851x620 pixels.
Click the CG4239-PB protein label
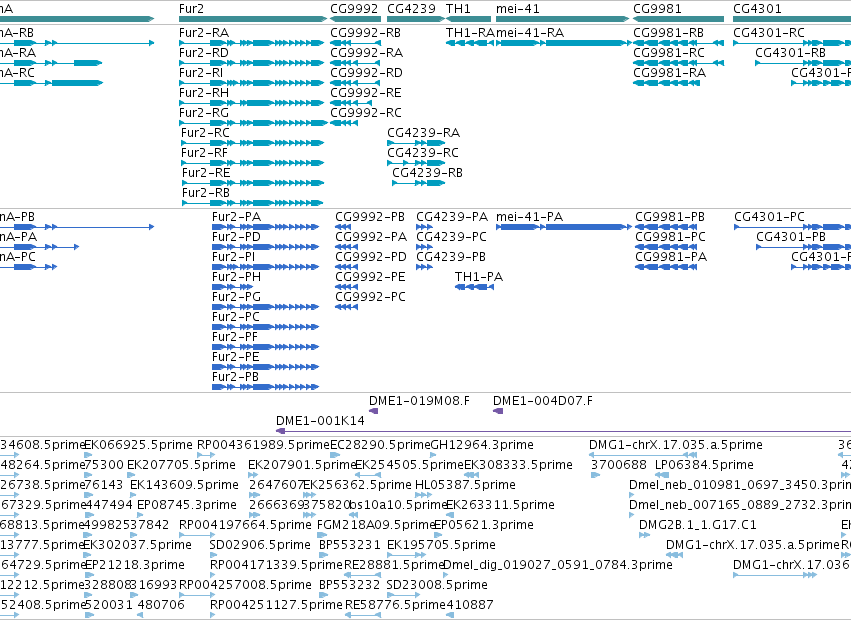pyautogui.click(x=451, y=257)
